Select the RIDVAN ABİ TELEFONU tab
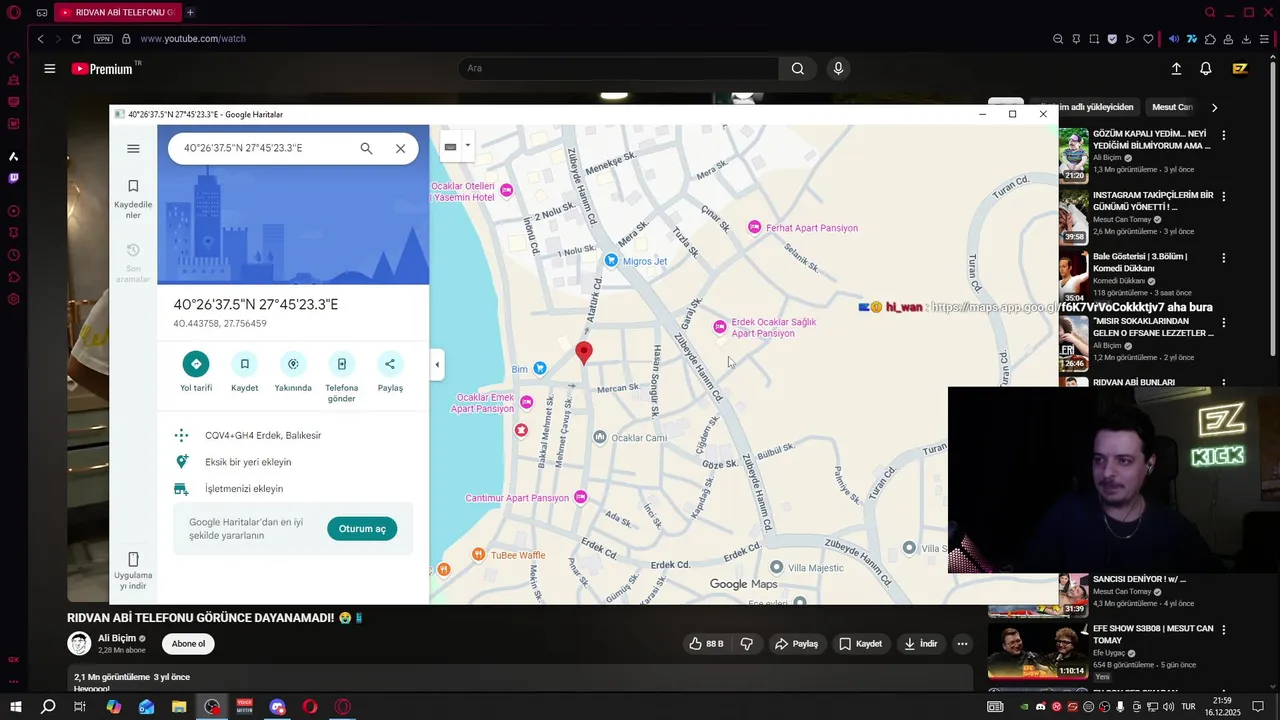 click(116, 12)
